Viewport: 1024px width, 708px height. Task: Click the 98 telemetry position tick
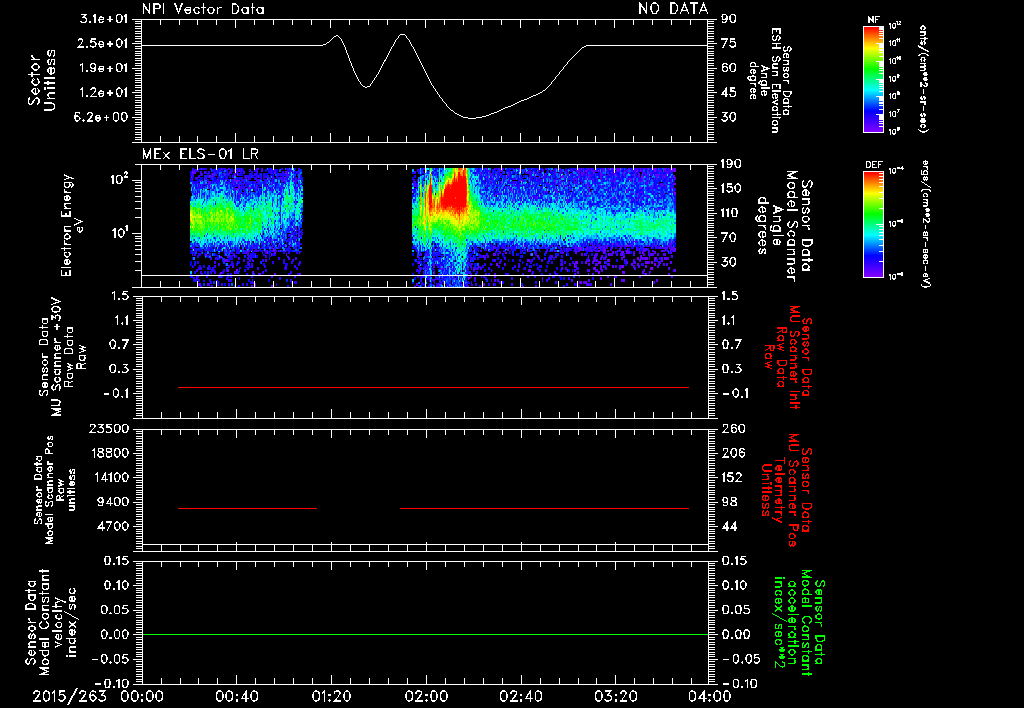pyautogui.click(x=729, y=502)
